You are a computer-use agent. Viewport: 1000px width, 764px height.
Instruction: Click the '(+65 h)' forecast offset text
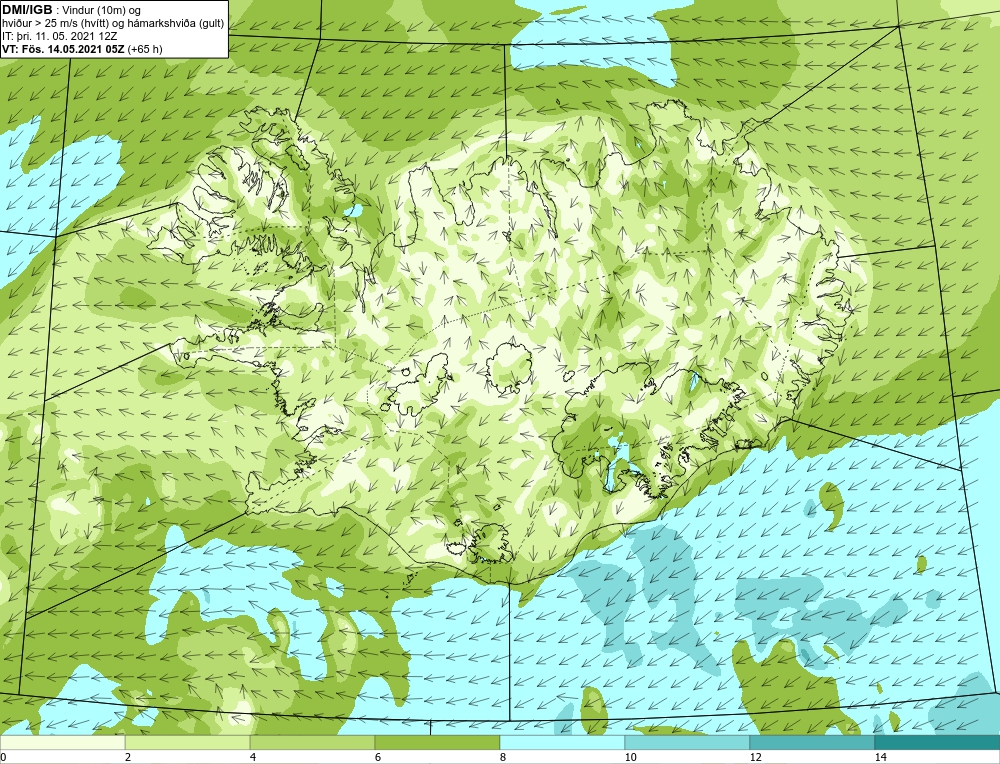[x=145, y=49]
